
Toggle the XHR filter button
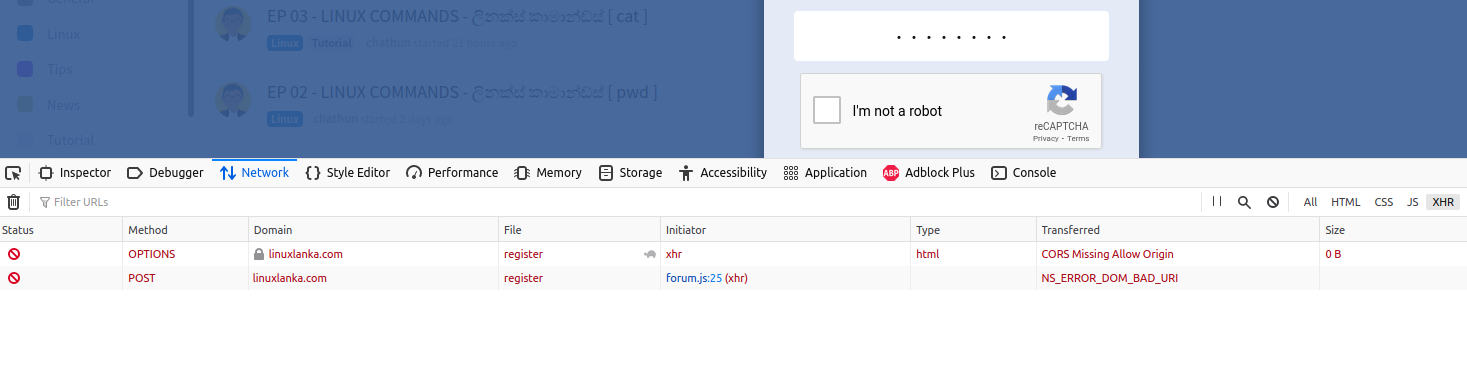(1442, 202)
